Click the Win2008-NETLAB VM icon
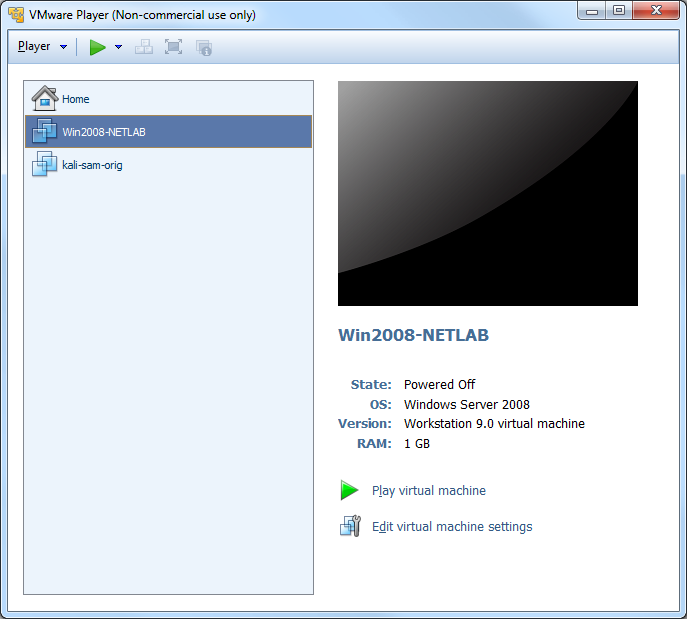Image resolution: width=687 pixels, height=619 pixels. click(x=44, y=131)
